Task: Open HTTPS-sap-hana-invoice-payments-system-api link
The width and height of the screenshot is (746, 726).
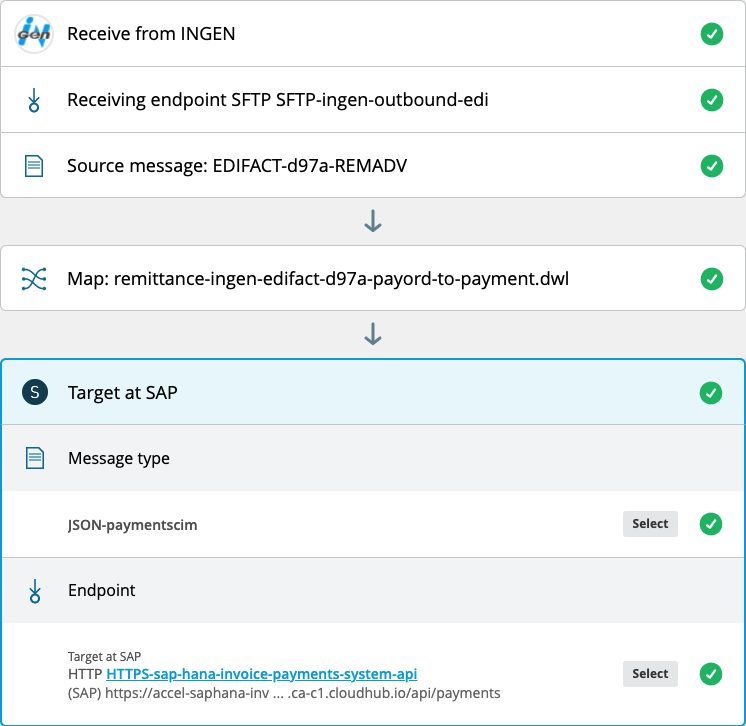Action: click(262, 674)
